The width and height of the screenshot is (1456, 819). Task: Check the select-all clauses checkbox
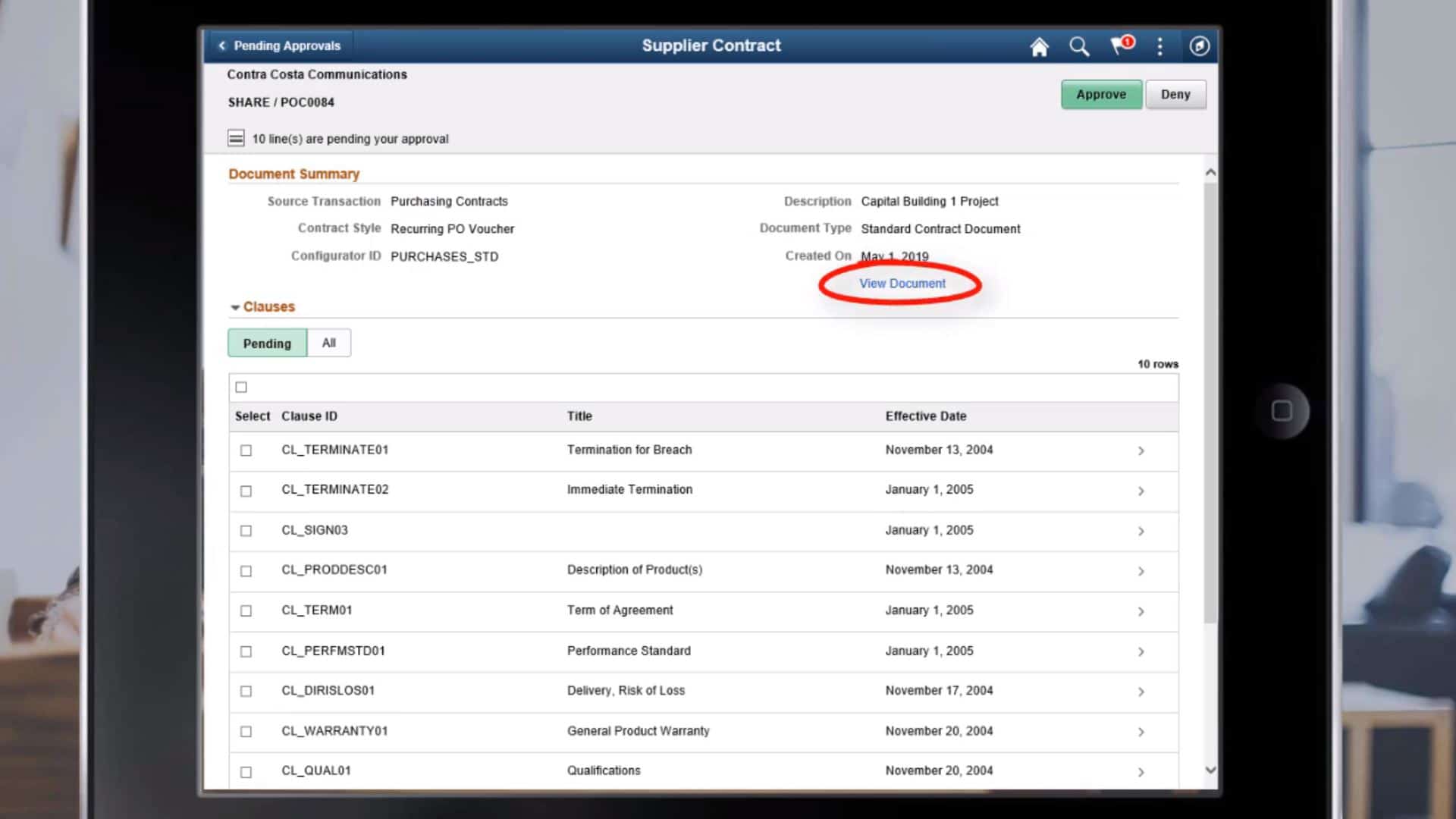[x=241, y=387]
